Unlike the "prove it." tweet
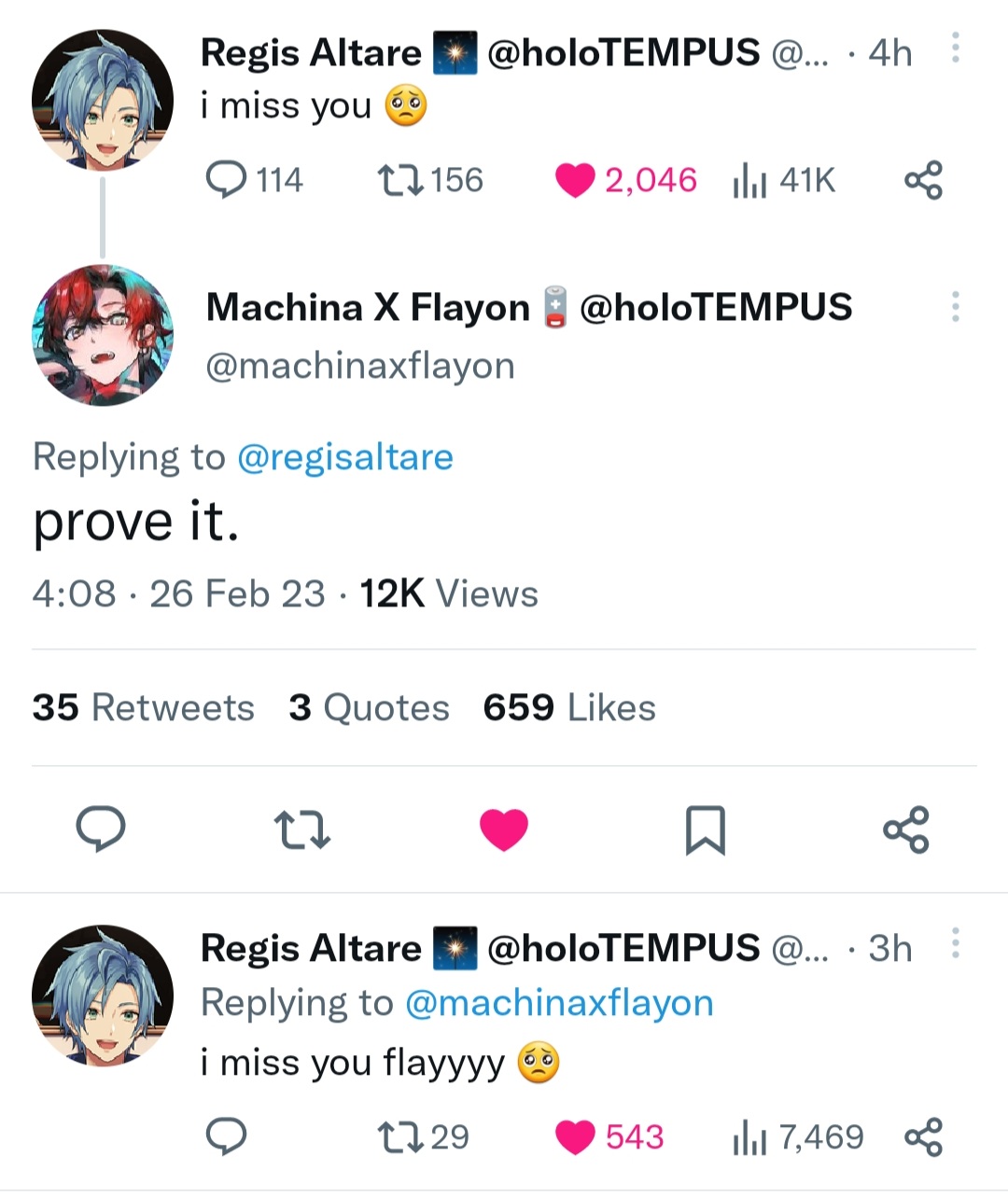Viewport: 1008px width, 1198px height. click(x=504, y=829)
